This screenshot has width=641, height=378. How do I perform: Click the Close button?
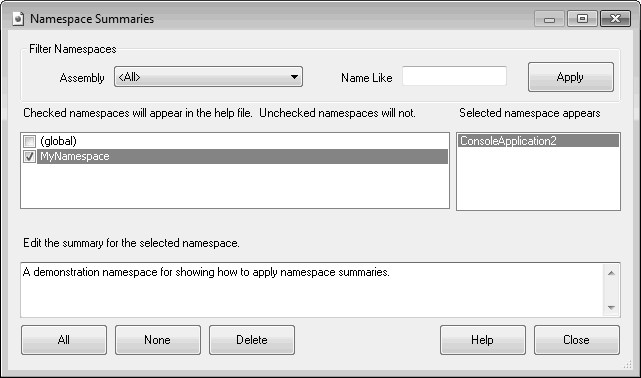point(577,340)
